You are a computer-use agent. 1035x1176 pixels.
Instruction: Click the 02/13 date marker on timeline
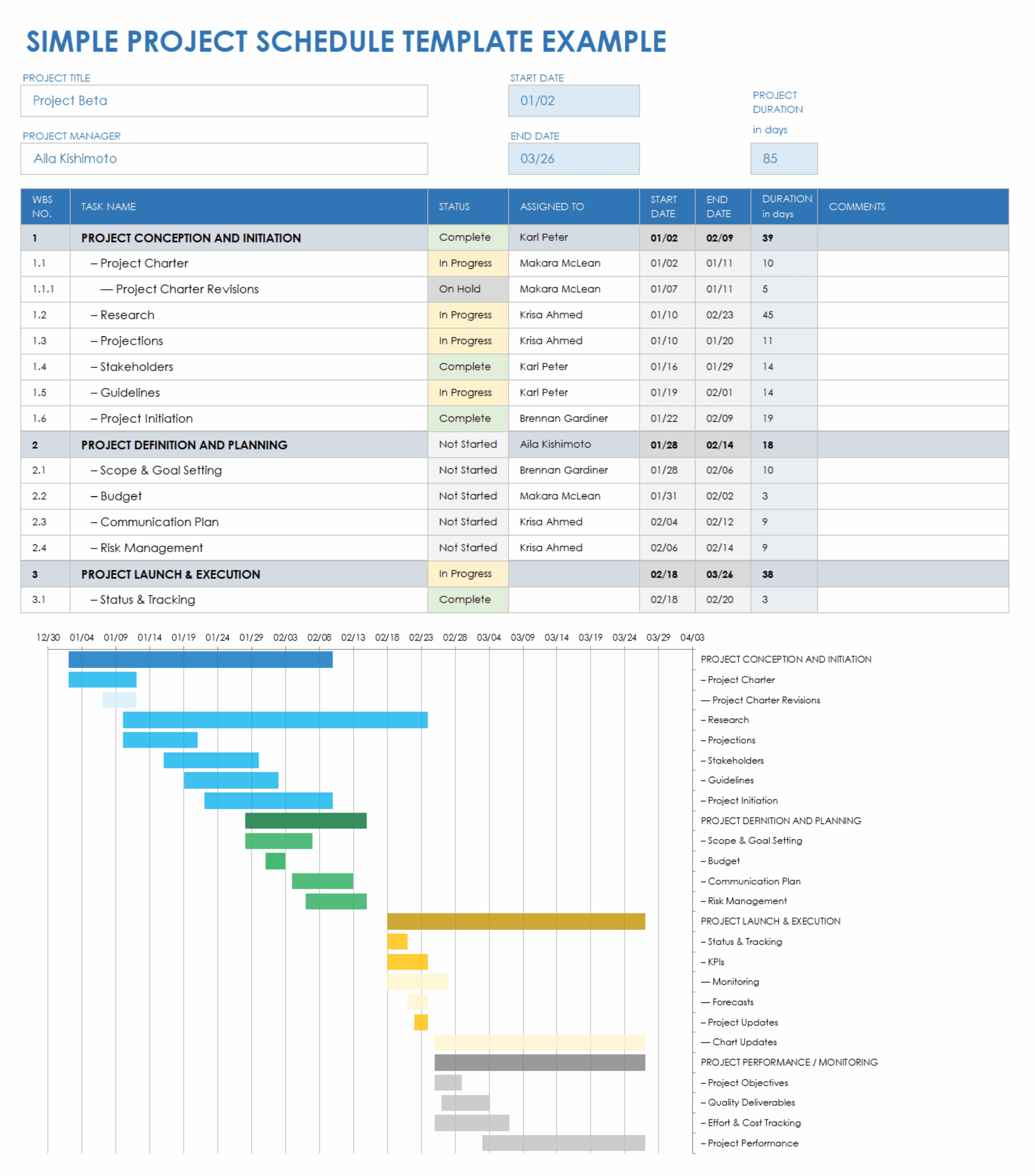pos(353,638)
